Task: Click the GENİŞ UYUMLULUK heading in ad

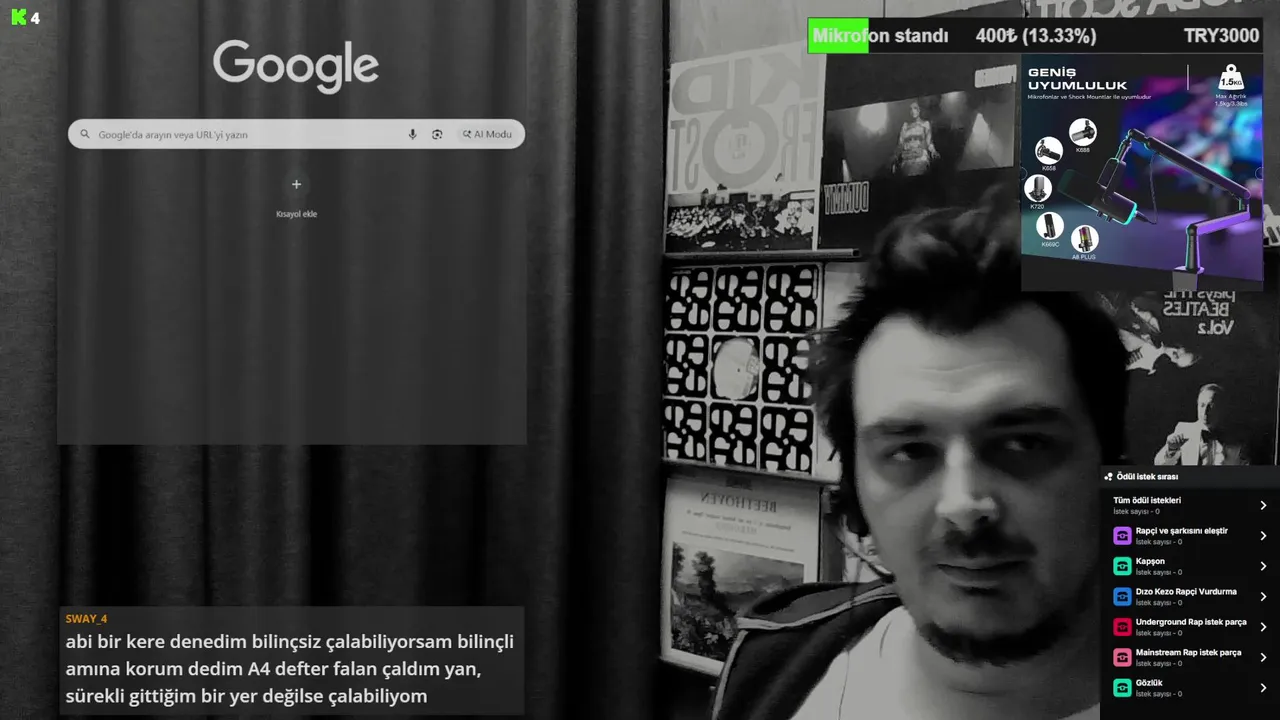Action: 1077,79
